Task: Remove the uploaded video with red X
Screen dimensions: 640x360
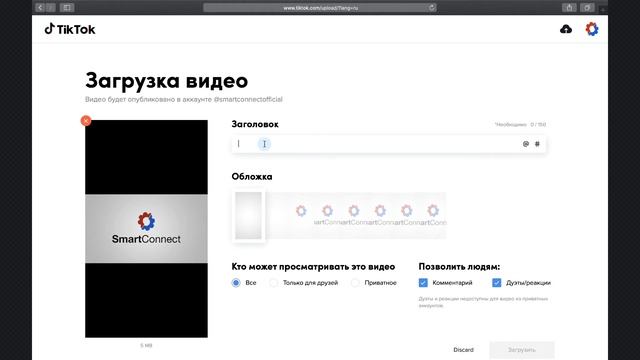Action: click(86, 121)
